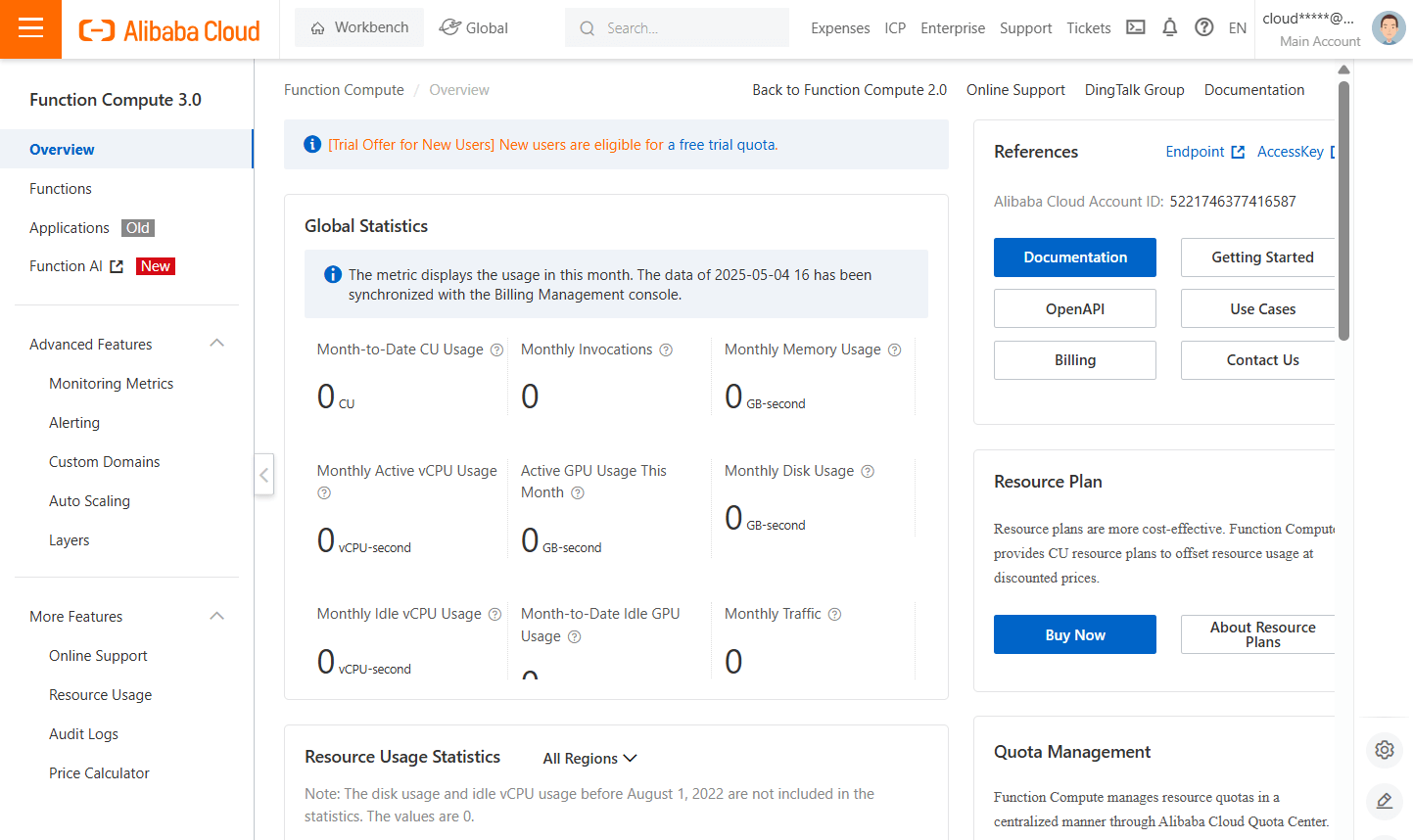This screenshot has height=840, width=1413.
Task: Open the settings gear on right edge
Action: pyautogui.click(x=1385, y=750)
